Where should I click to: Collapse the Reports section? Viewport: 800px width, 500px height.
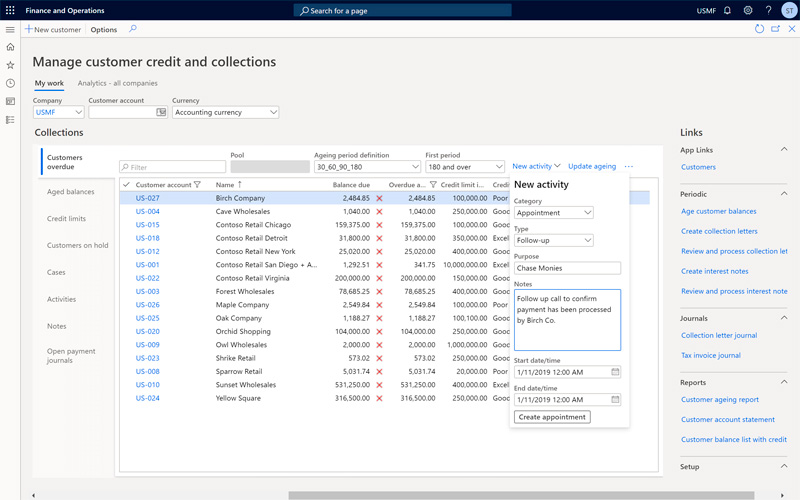click(784, 382)
